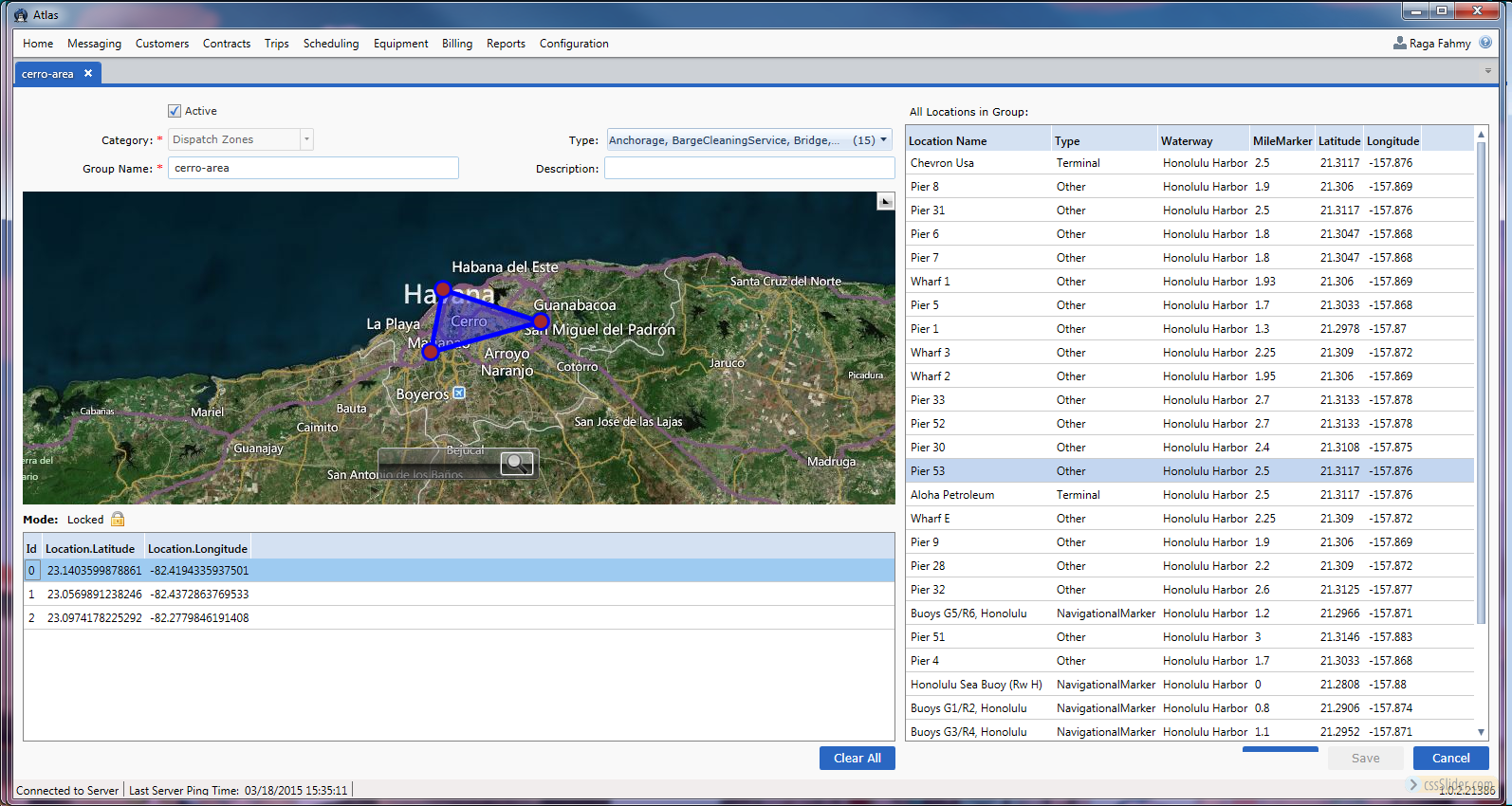Image resolution: width=1512 pixels, height=806 pixels.
Task: Select the Pier 28 location row
Action: click(x=1189, y=566)
